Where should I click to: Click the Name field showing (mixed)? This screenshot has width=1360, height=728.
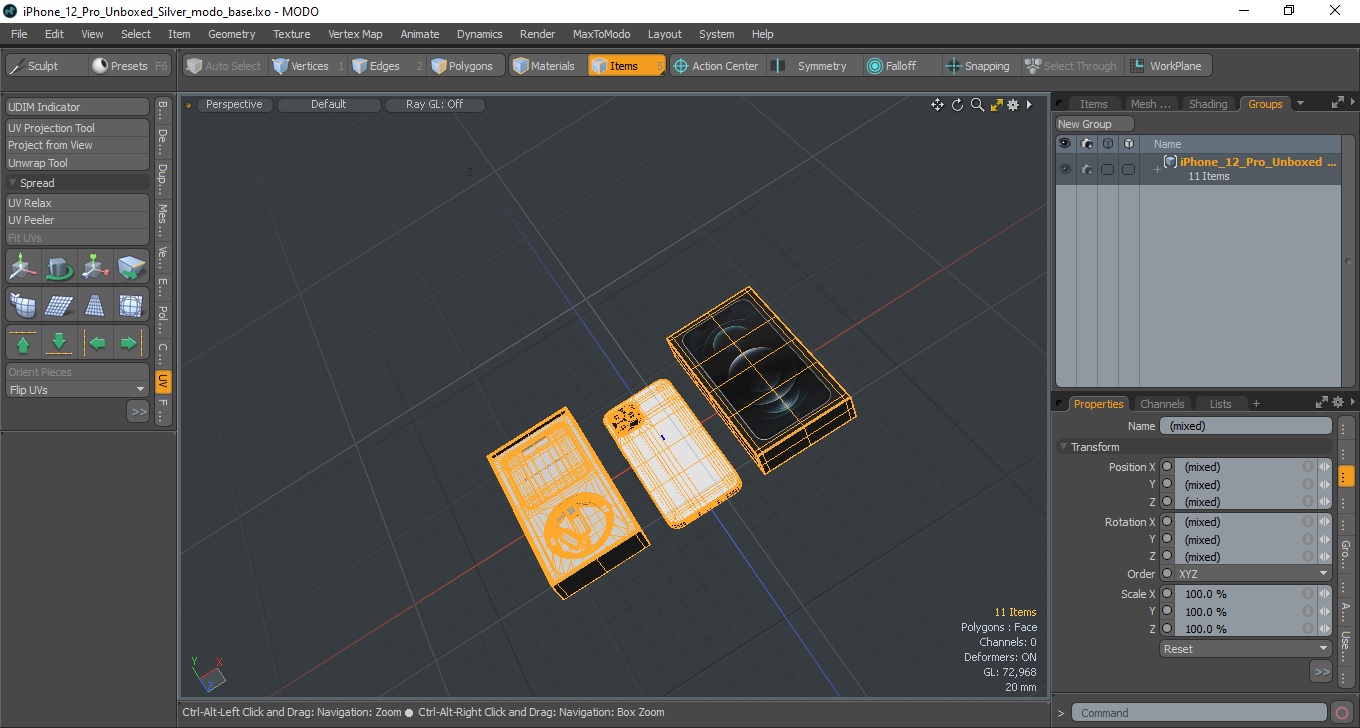1245,426
